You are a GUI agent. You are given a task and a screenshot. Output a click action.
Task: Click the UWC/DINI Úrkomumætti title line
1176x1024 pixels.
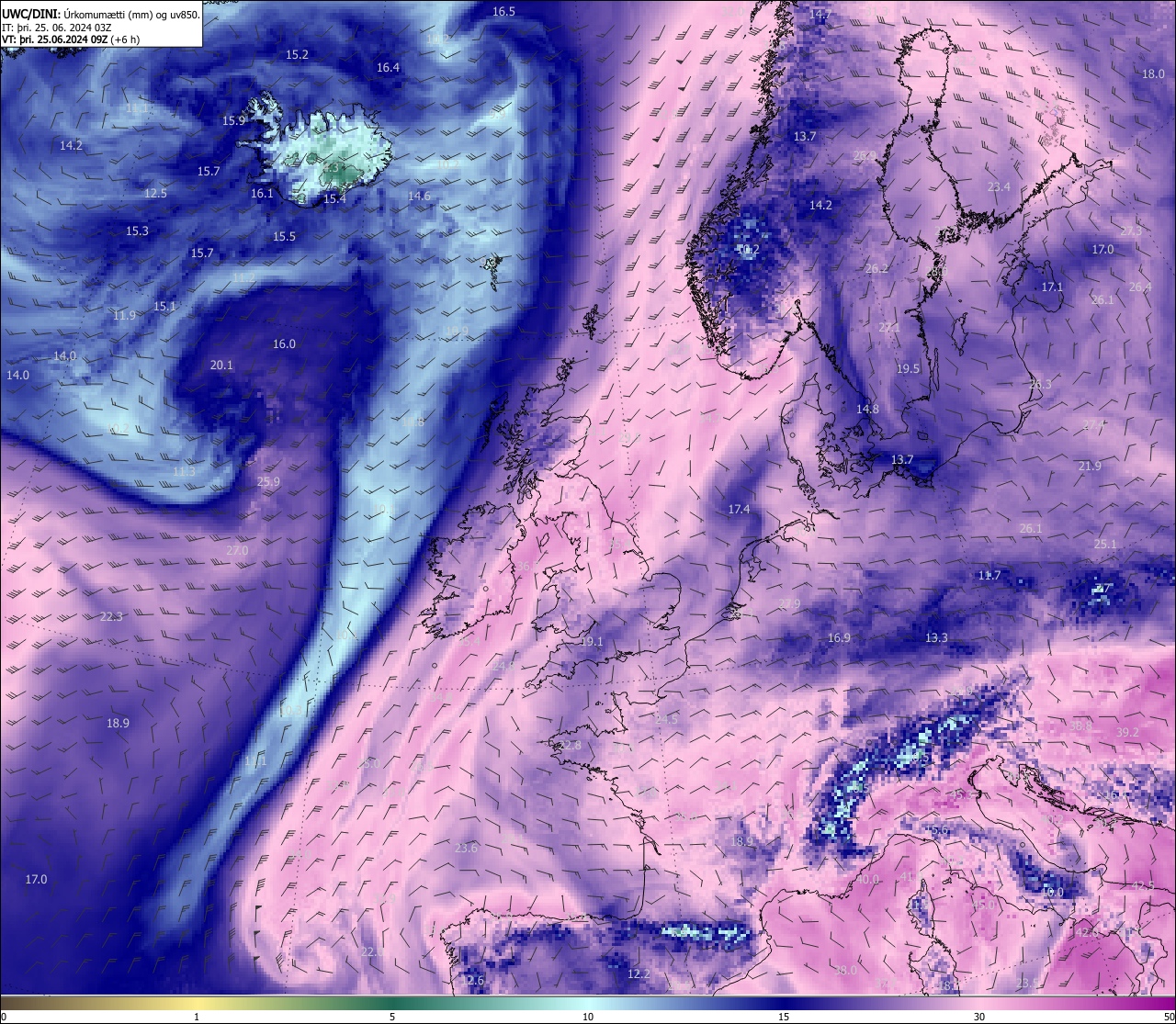tap(101, 13)
